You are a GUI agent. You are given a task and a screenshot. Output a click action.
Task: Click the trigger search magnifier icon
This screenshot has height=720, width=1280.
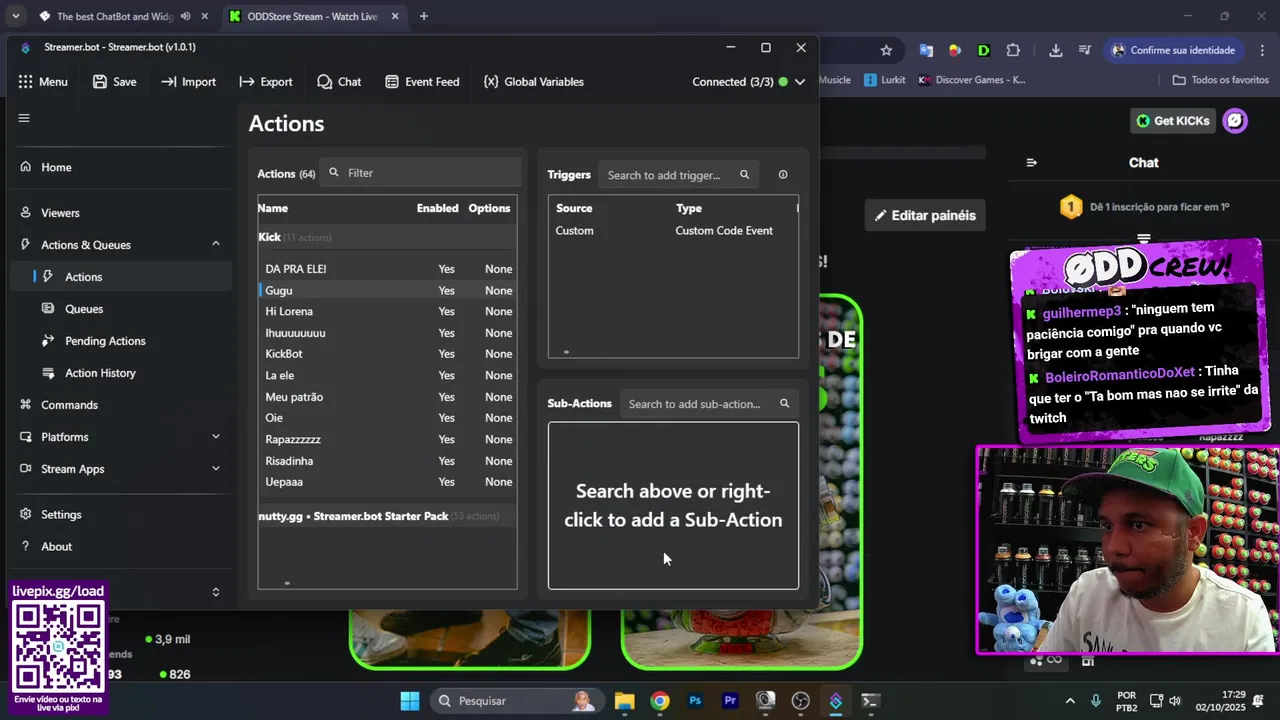744,175
